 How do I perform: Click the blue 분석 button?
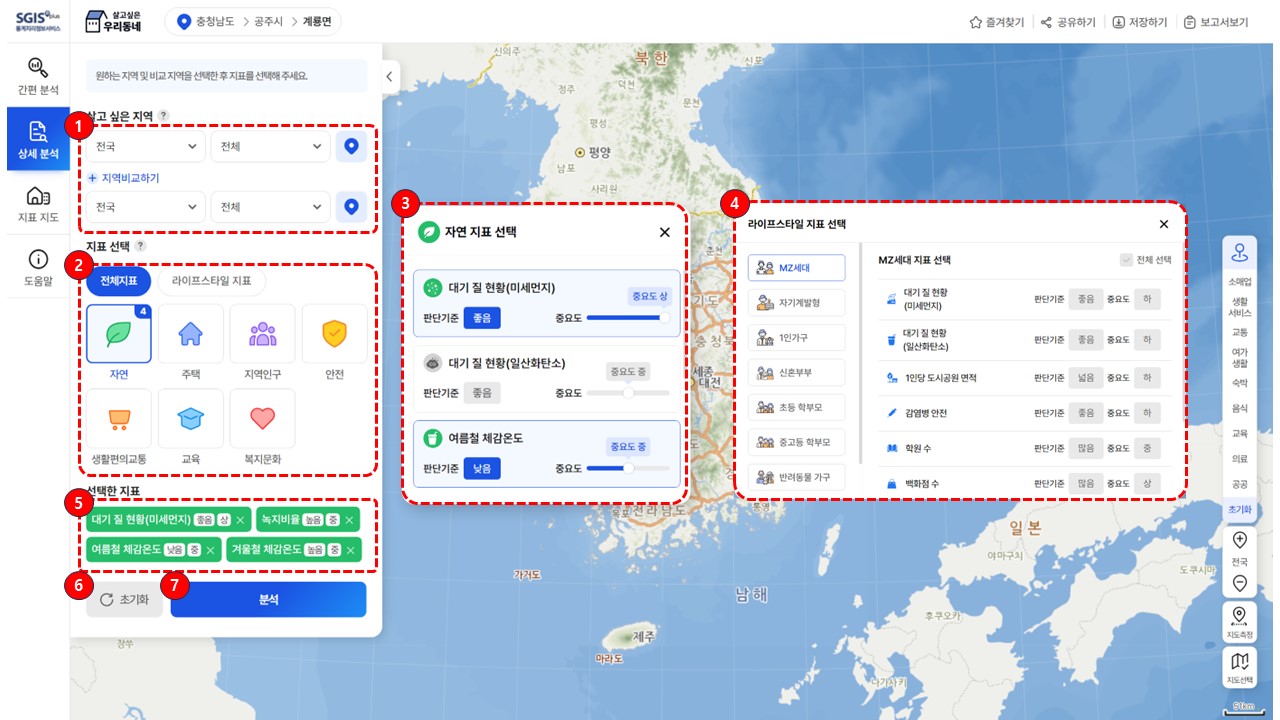pos(268,600)
